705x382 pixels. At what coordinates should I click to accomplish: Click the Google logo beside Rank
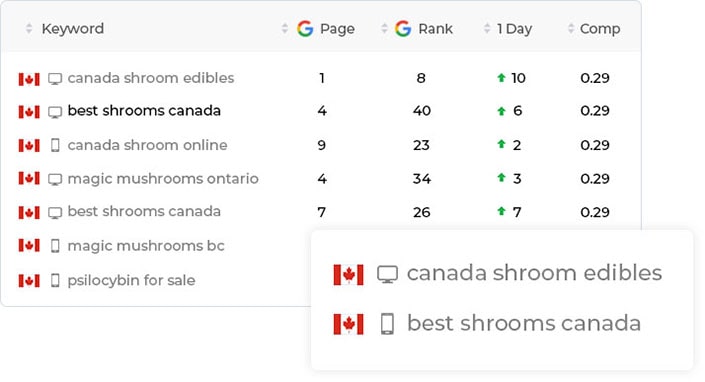pos(403,29)
